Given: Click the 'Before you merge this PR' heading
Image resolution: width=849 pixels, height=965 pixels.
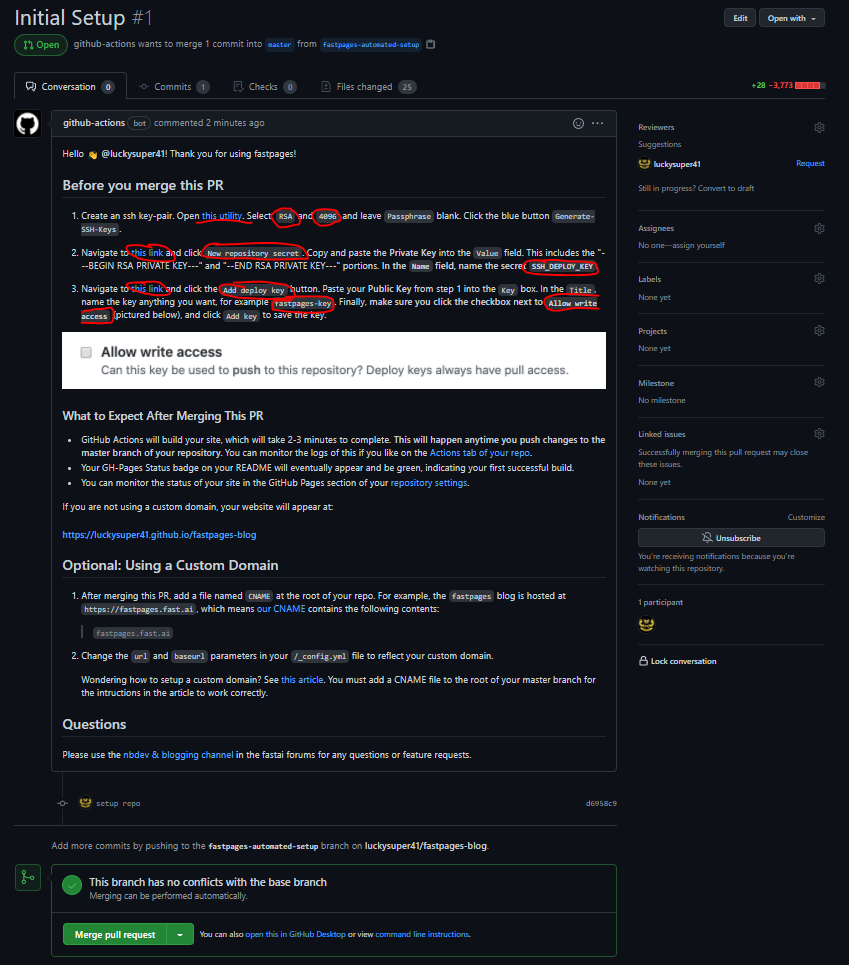Looking at the screenshot, I should (x=143, y=185).
